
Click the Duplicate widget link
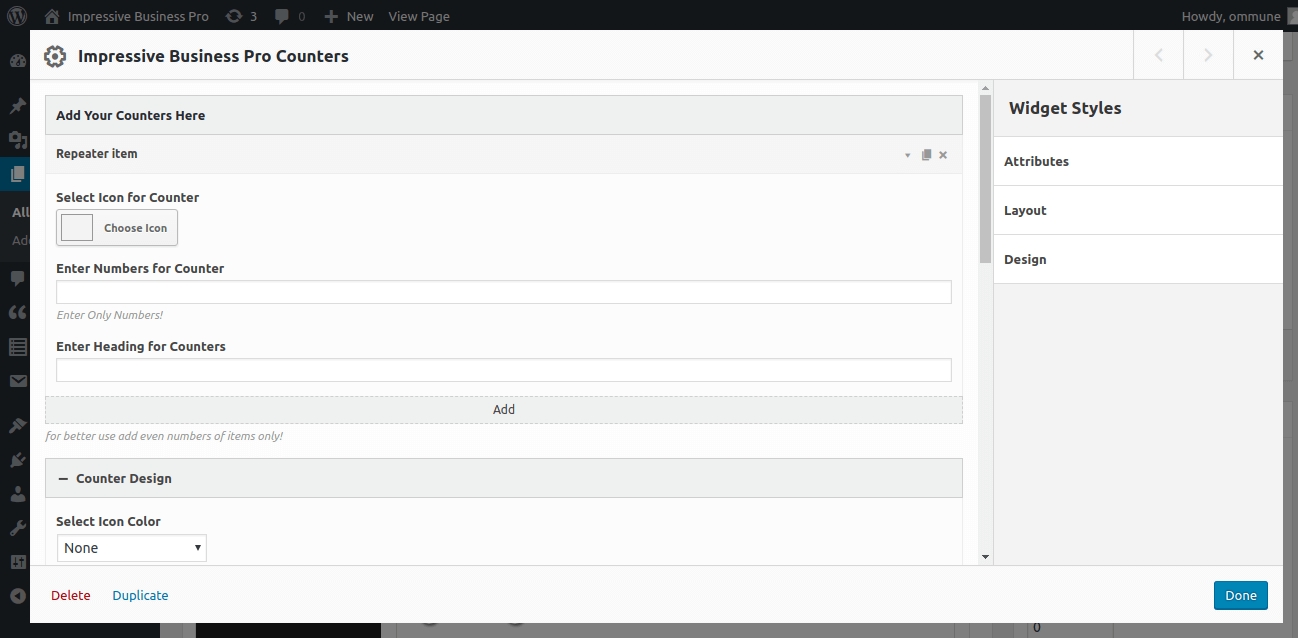(140, 595)
